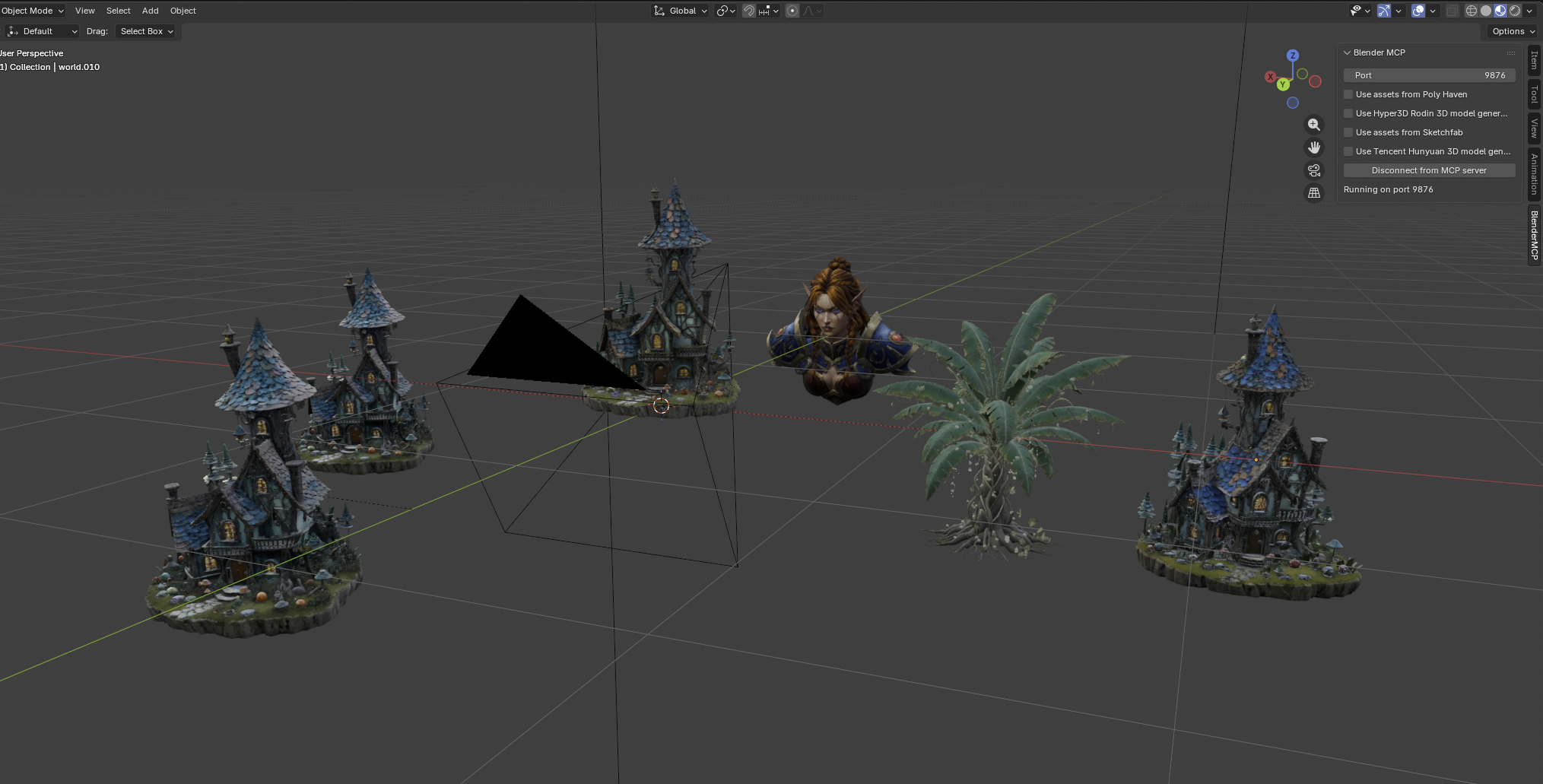Screen dimensions: 1543x784
Task: Toggle proportional editing circle icon
Action: [792, 11]
